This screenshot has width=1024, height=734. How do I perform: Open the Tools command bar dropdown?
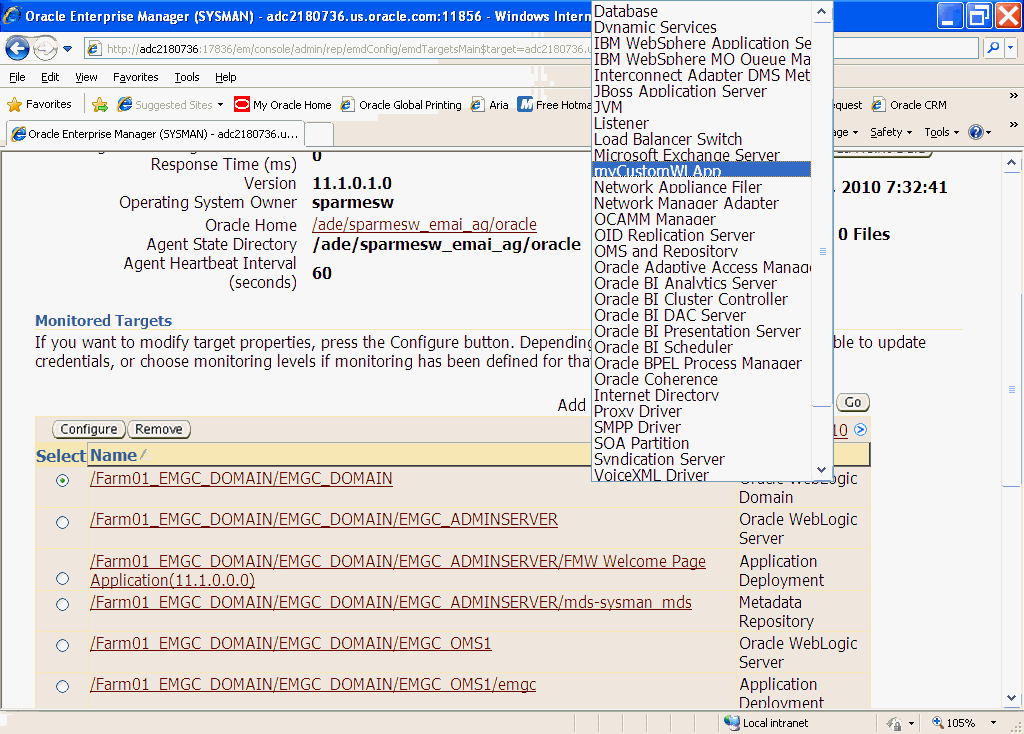[942, 132]
